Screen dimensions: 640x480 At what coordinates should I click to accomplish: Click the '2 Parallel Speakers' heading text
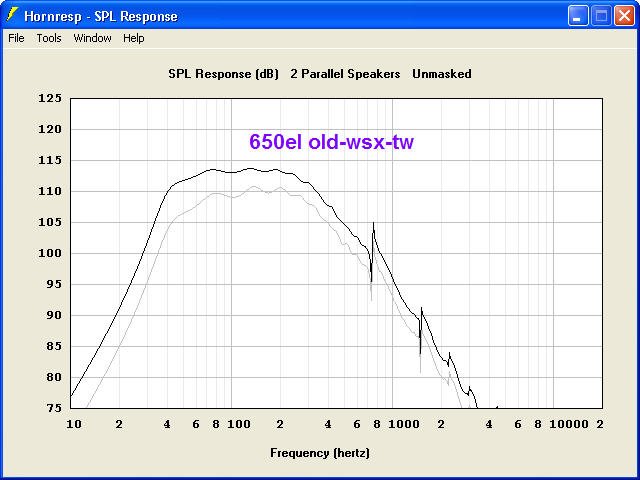345,74
